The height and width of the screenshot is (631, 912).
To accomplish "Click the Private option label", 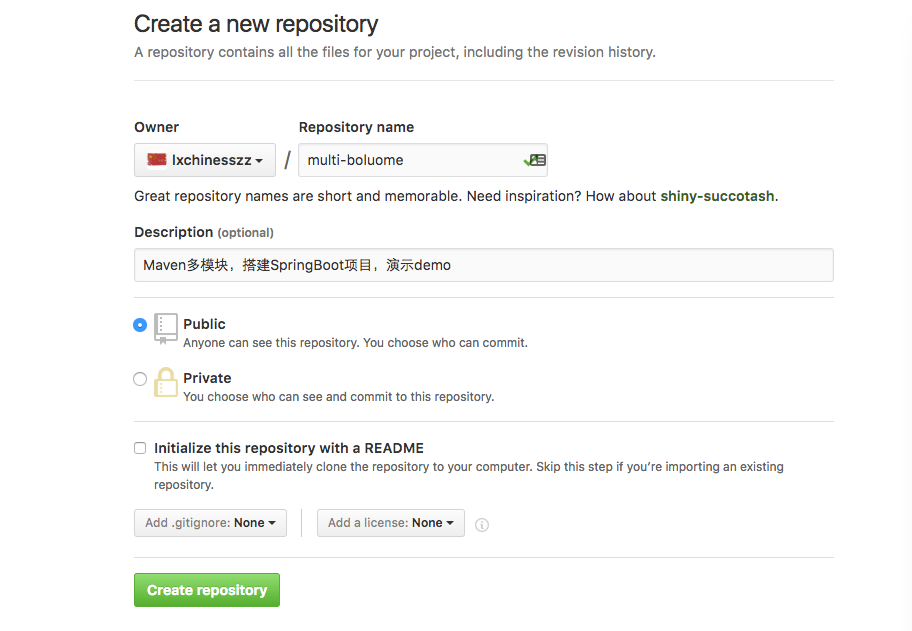I will [207, 378].
